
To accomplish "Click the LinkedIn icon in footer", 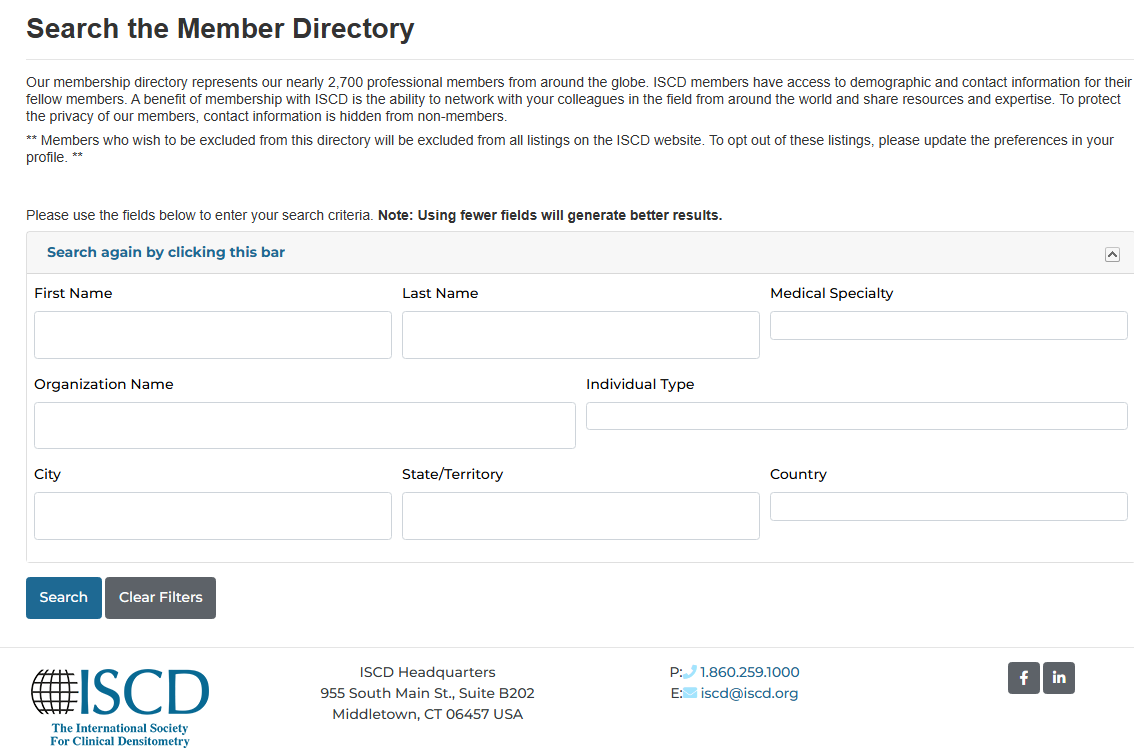I will 1058,678.
